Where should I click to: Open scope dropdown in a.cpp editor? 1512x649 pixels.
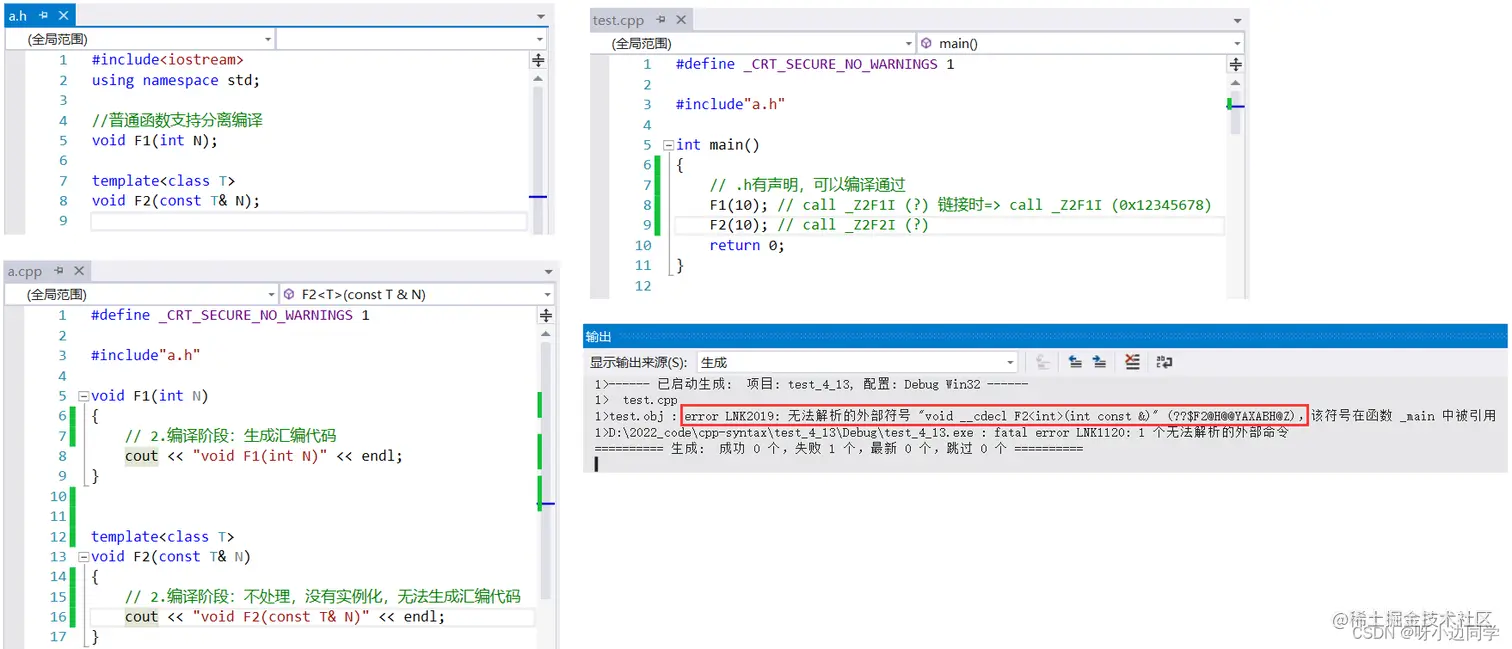(x=141, y=294)
